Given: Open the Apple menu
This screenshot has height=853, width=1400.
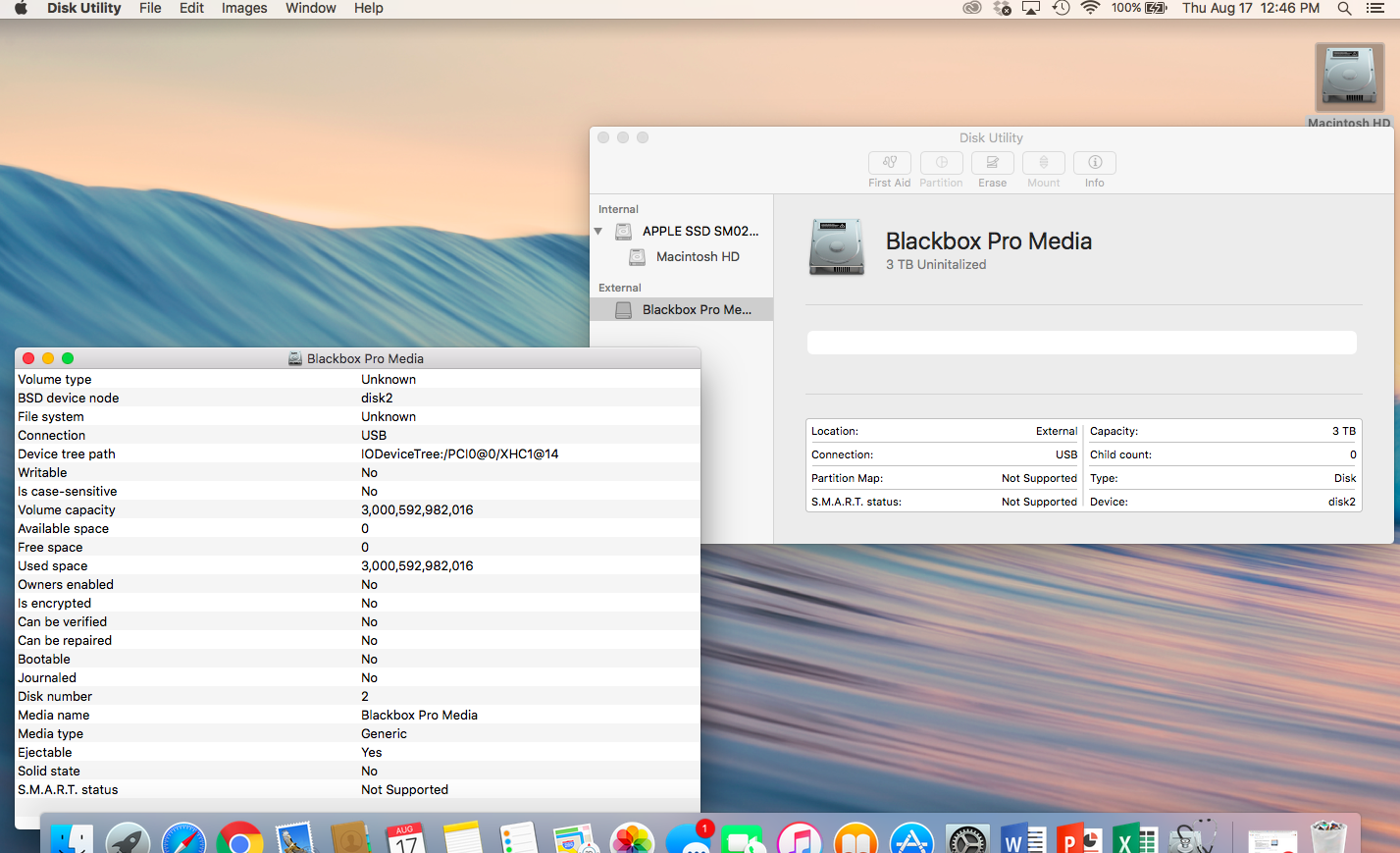Looking at the screenshot, I should (21, 8).
